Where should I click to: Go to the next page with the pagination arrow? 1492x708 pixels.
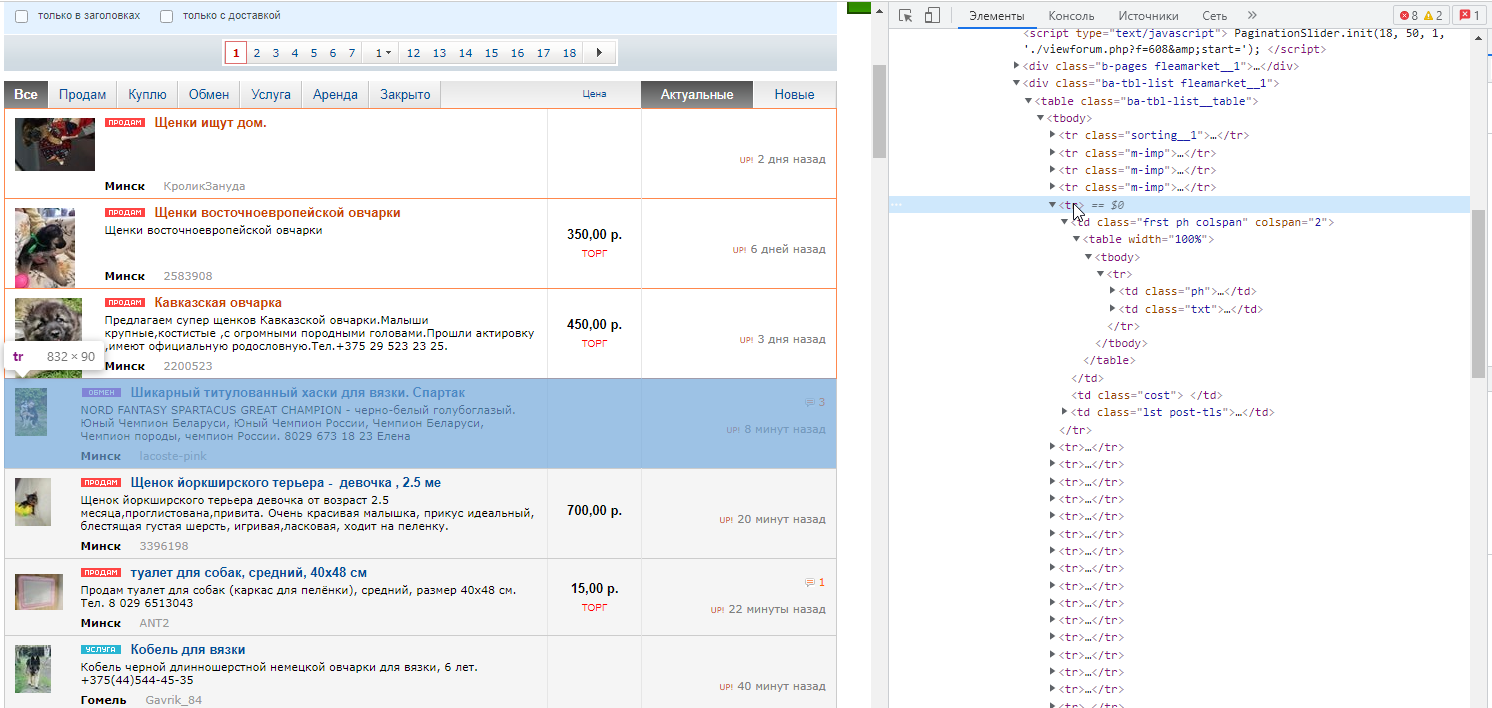599,53
